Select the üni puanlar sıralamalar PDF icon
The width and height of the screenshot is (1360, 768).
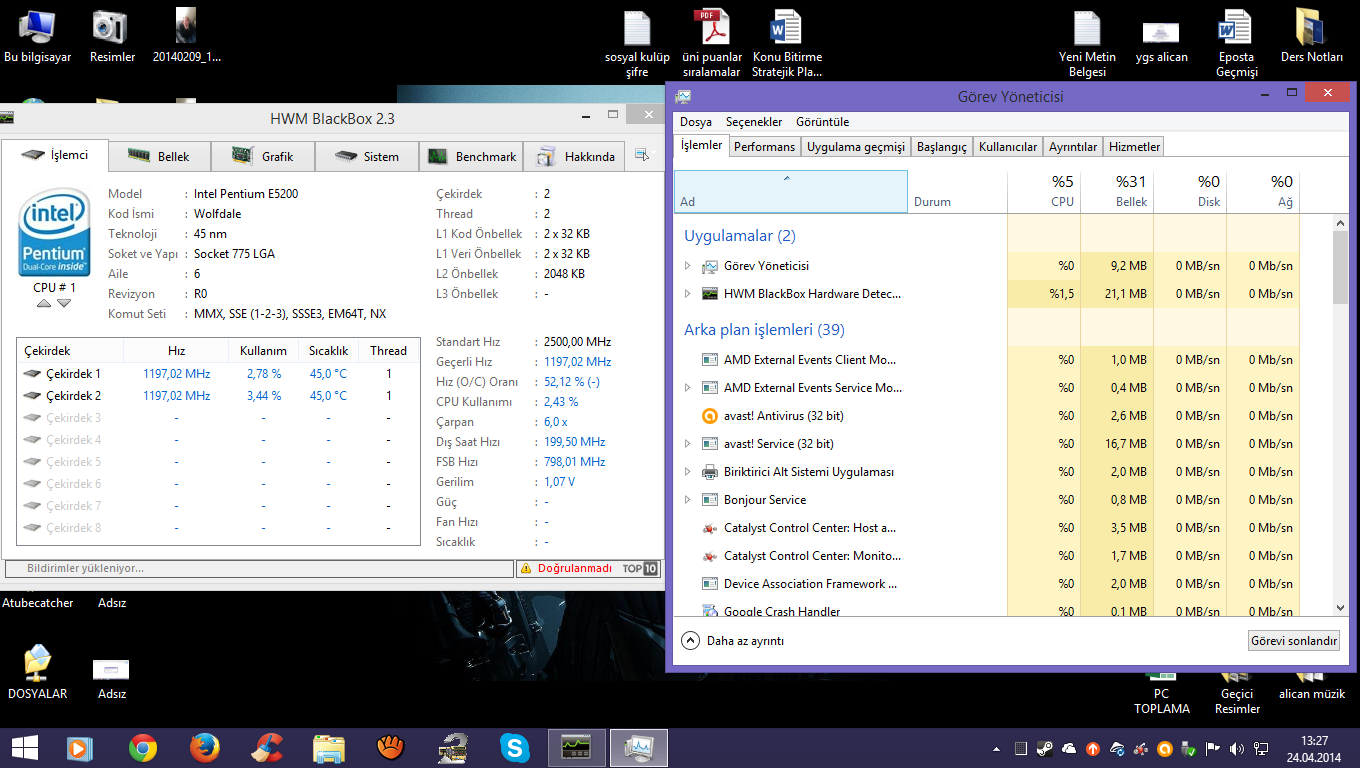711,44
